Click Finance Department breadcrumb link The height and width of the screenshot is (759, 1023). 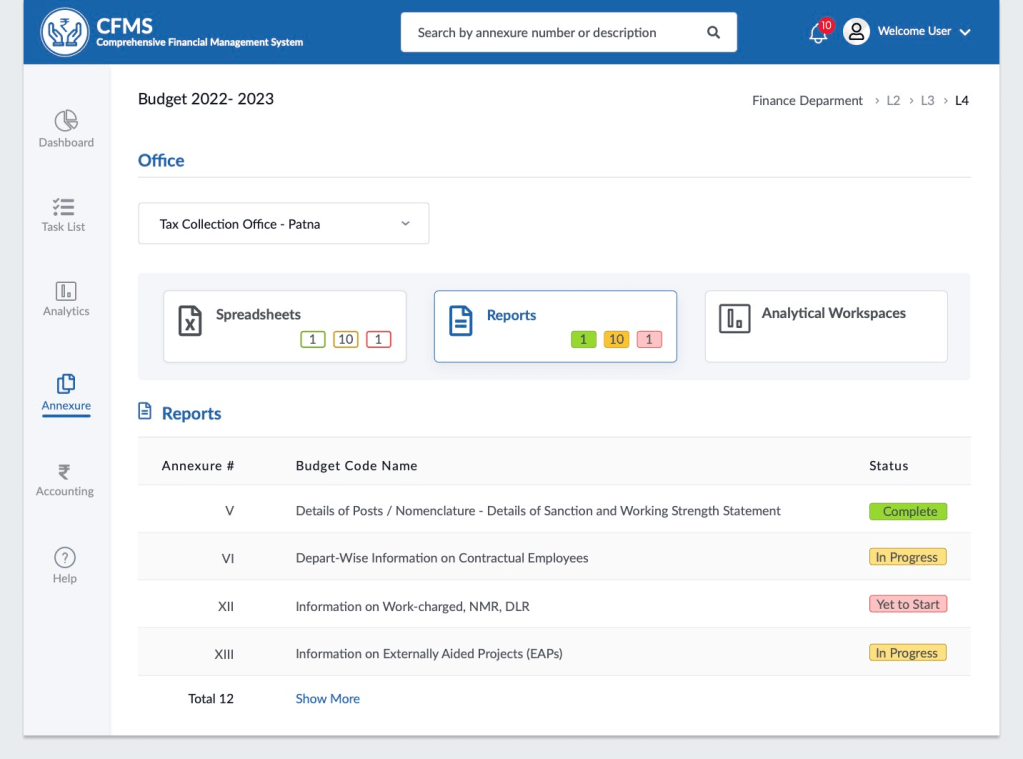807,101
